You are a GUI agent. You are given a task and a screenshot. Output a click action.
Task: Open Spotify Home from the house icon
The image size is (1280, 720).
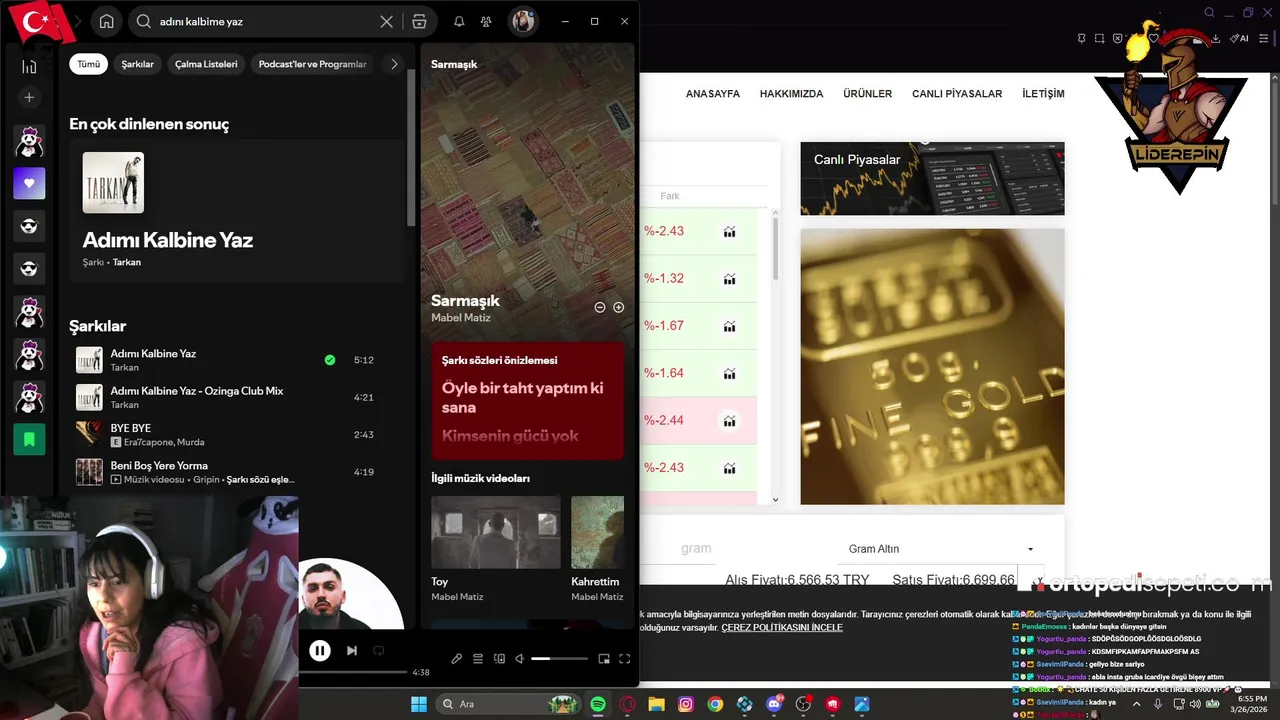106,22
